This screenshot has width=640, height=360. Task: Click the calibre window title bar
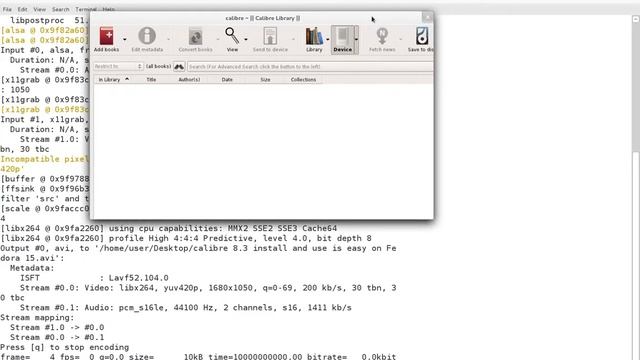pyautogui.click(x=262, y=18)
